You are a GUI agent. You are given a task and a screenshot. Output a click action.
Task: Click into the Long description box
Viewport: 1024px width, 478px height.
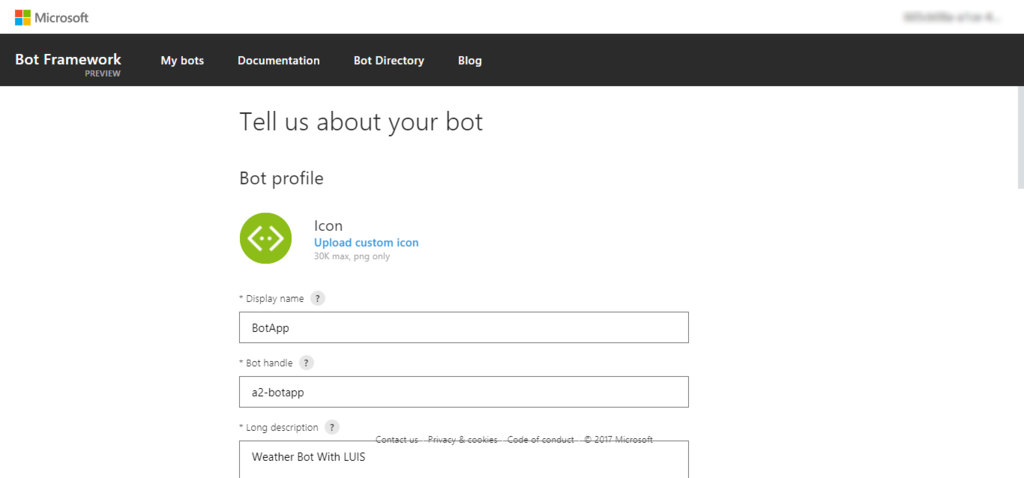click(464, 460)
